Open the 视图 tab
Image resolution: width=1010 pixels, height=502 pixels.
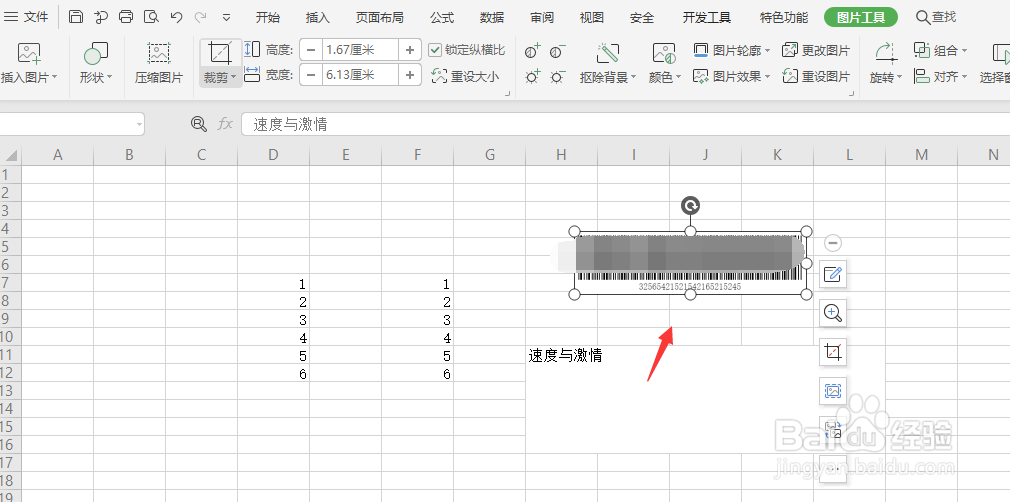[x=592, y=17]
